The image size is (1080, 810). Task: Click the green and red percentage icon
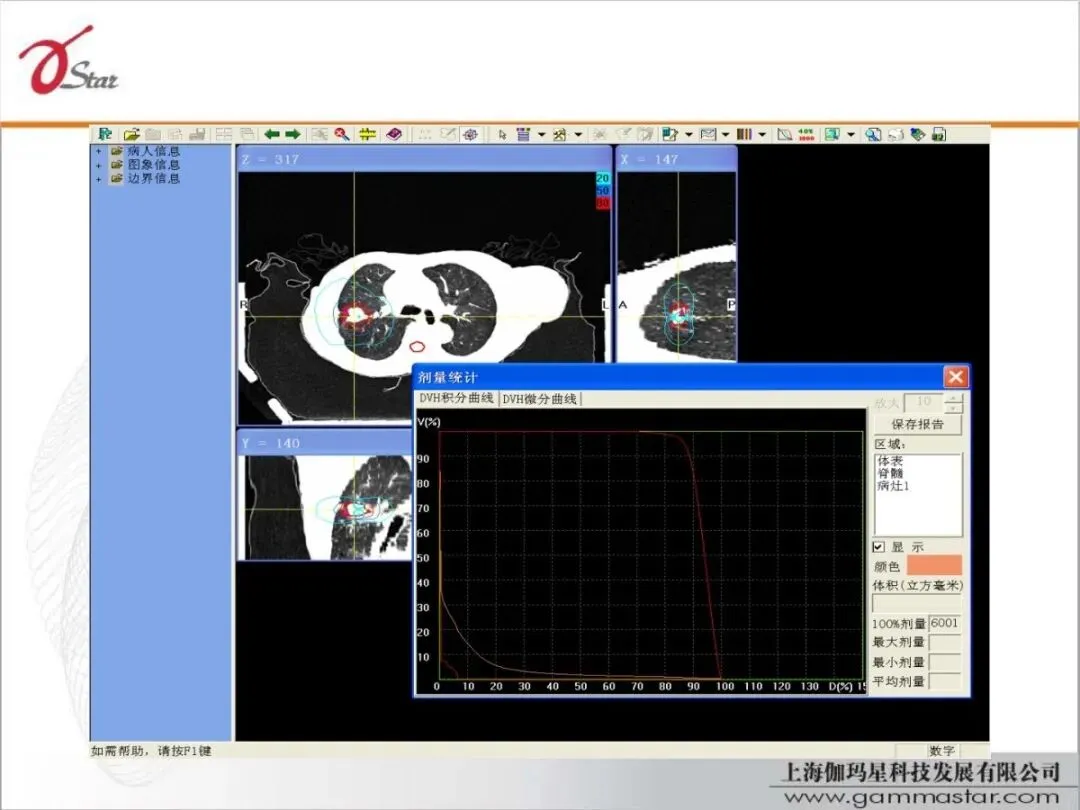click(x=806, y=134)
